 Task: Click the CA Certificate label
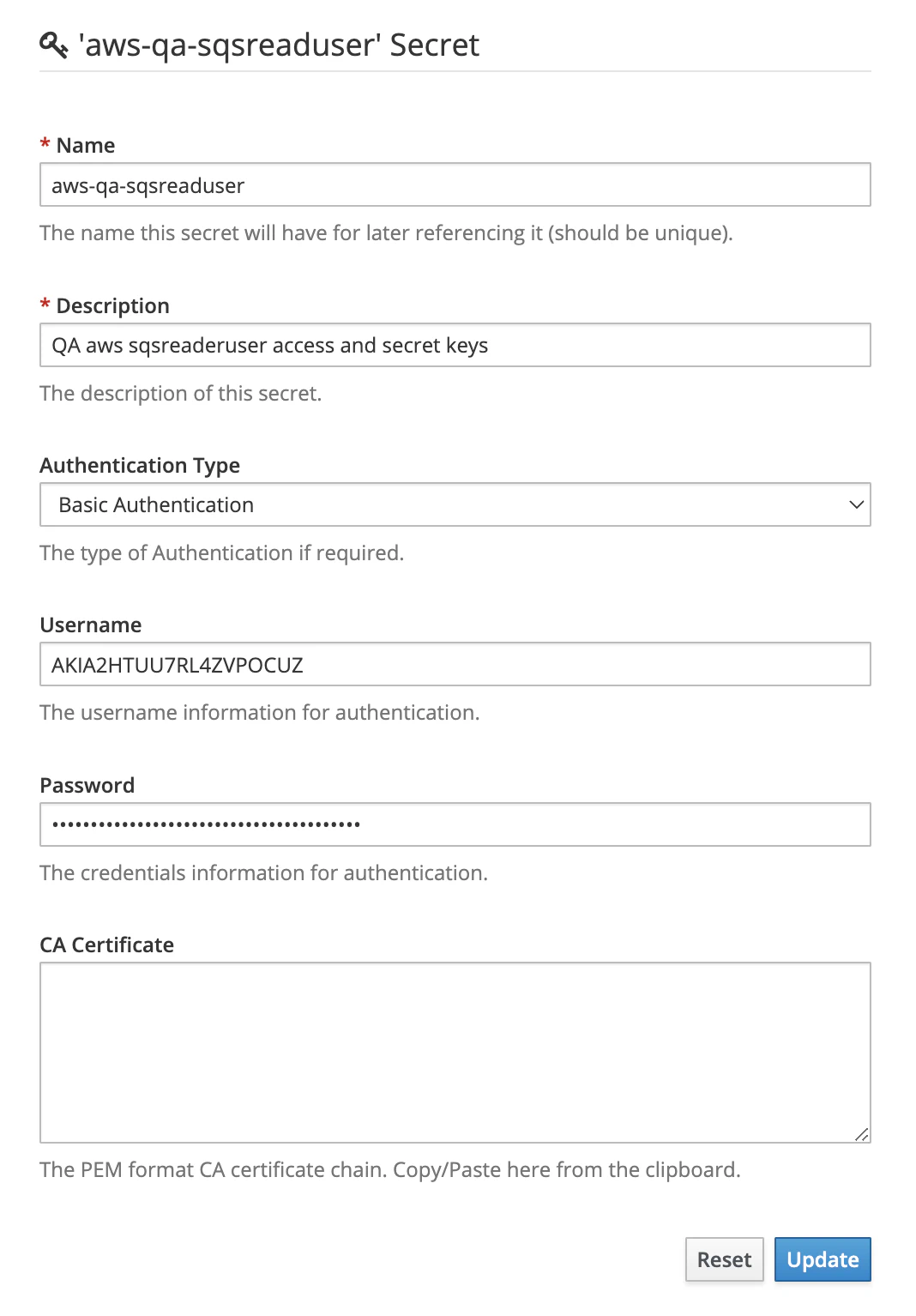click(107, 945)
